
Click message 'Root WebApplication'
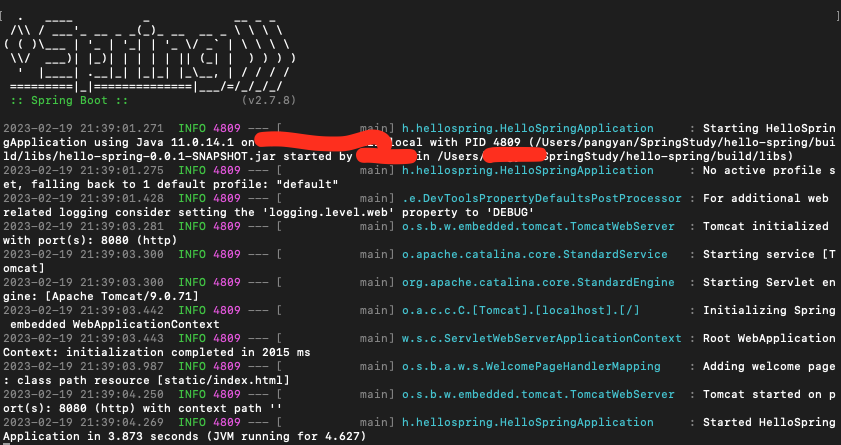[769, 338]
